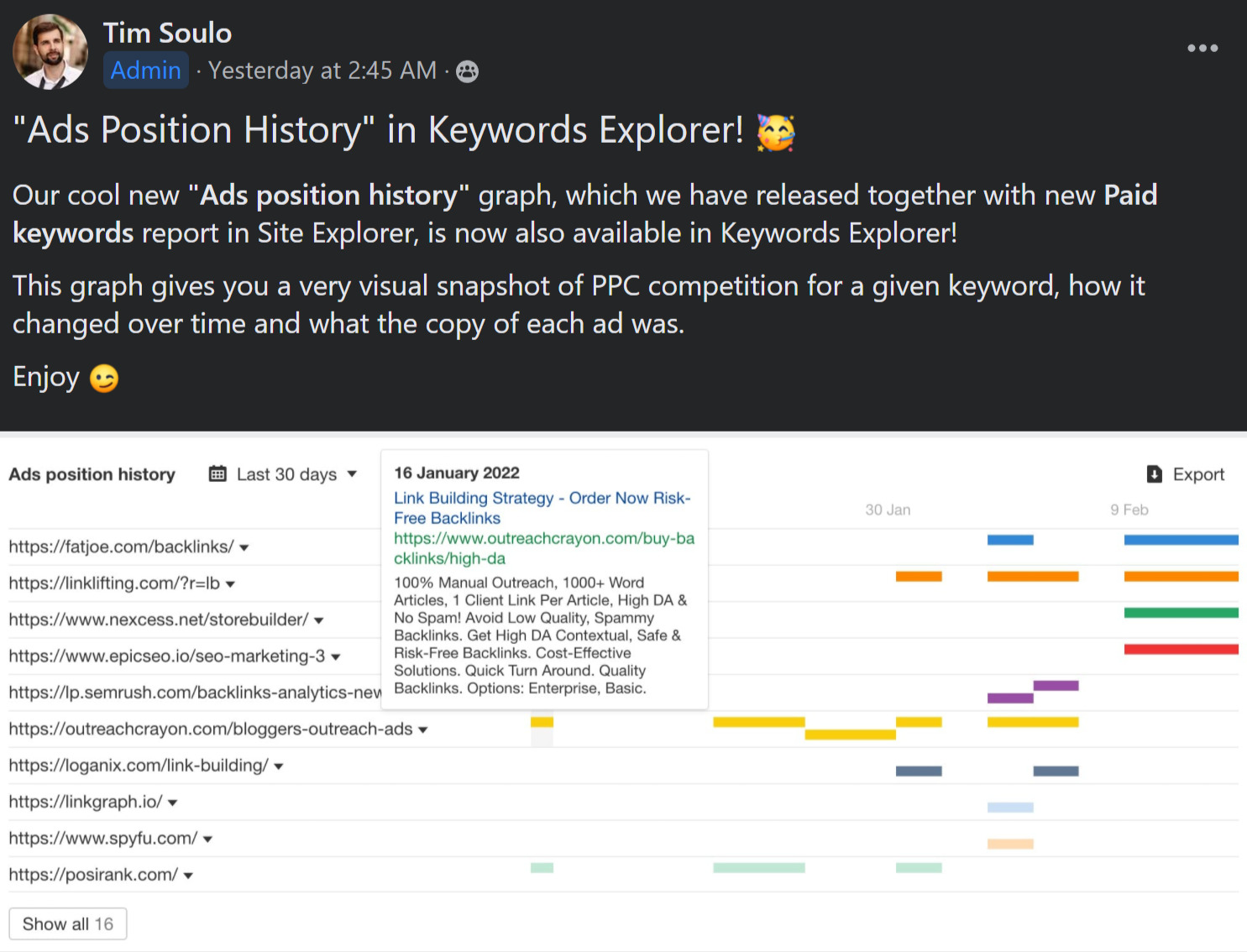Click the party emoji in the post title
The width and height of the screenshot is (1247, 952).
(x=777, y=132)
